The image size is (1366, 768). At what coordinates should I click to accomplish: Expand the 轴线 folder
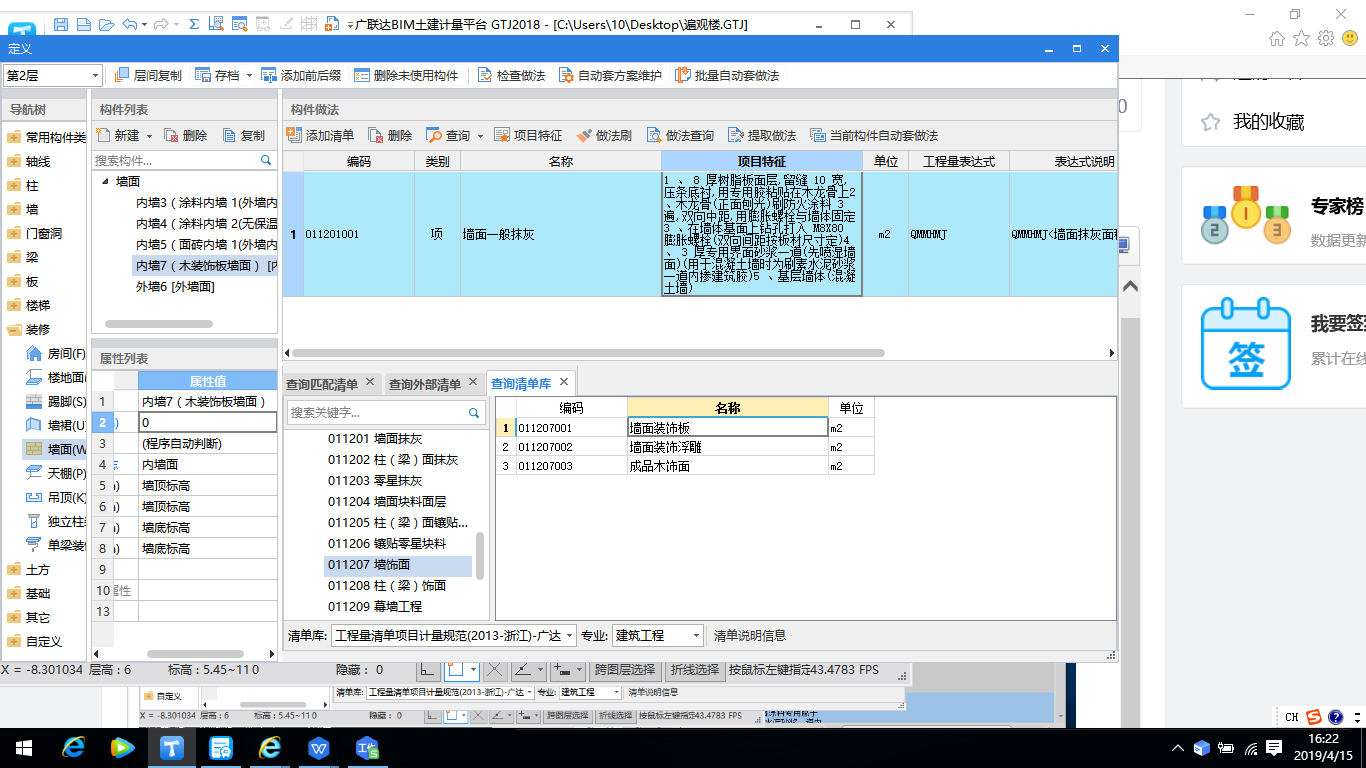click(x=13, y=161)
